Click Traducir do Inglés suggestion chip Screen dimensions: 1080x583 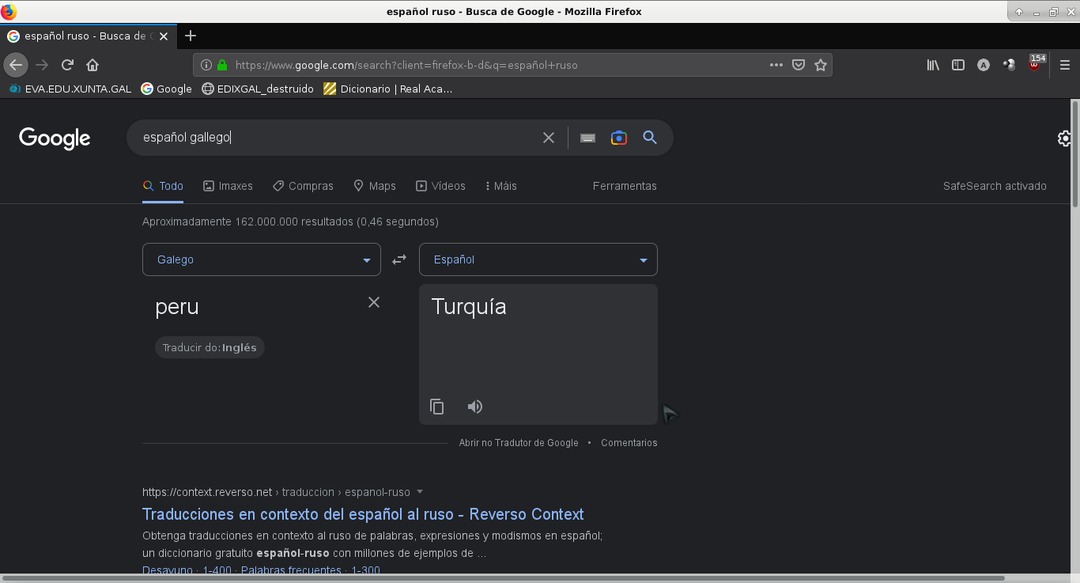pos(209,347)
